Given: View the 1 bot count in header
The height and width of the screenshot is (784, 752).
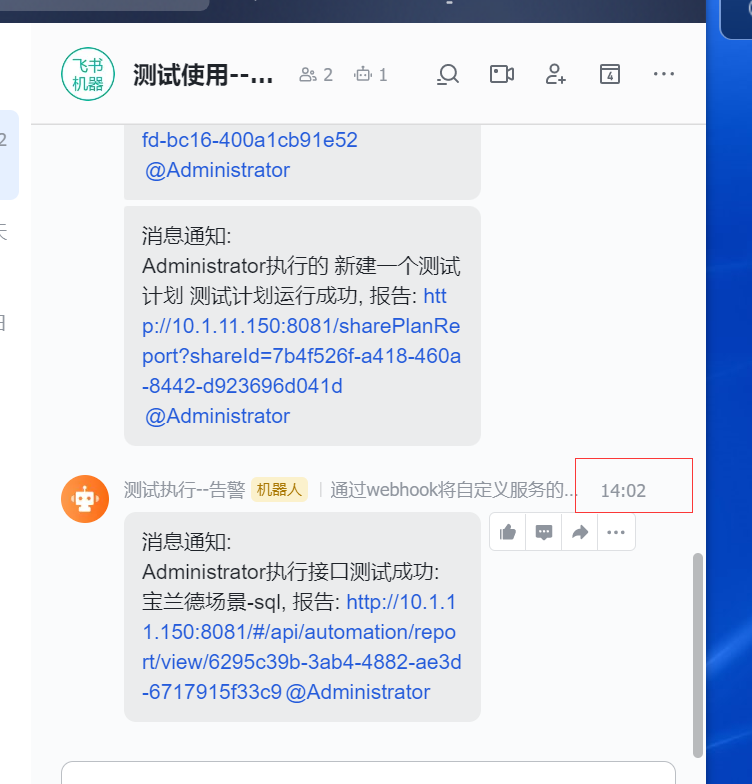Looking at the screenshot, I should [x=370, y=75].
